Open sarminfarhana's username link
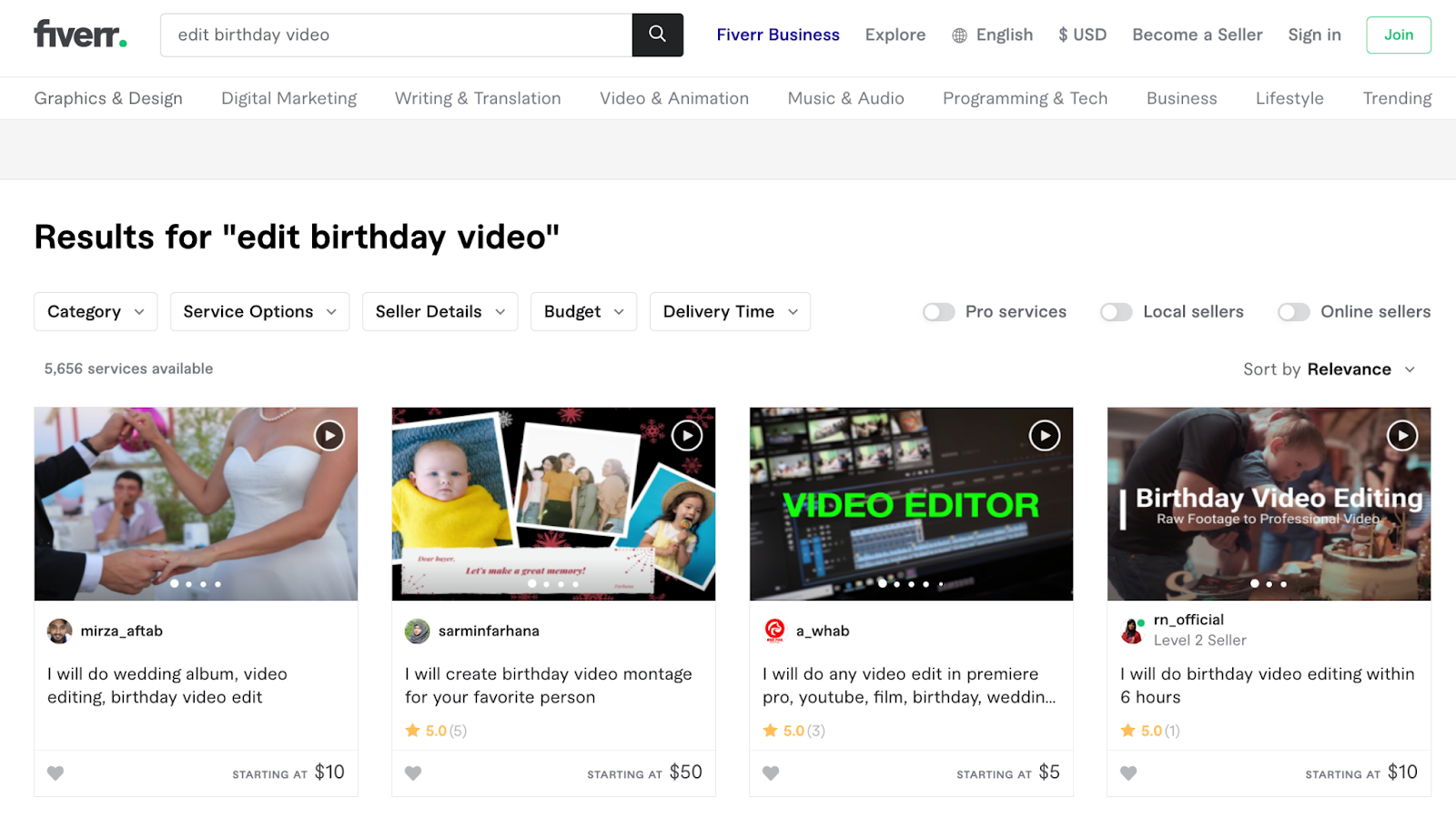Screen dimensions: 1456x819 click(489, 631)
